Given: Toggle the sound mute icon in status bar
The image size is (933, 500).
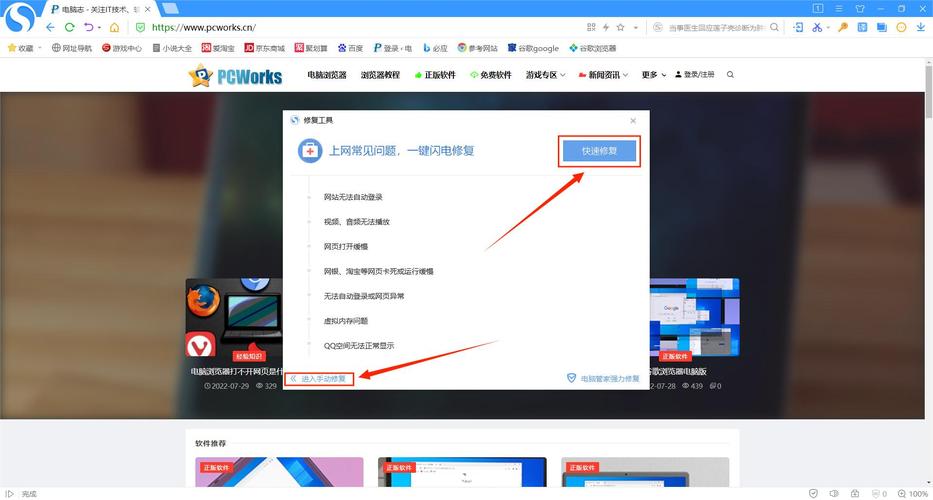Looking at the screenshot, I should pyautogui.click(x=834, y=493).
